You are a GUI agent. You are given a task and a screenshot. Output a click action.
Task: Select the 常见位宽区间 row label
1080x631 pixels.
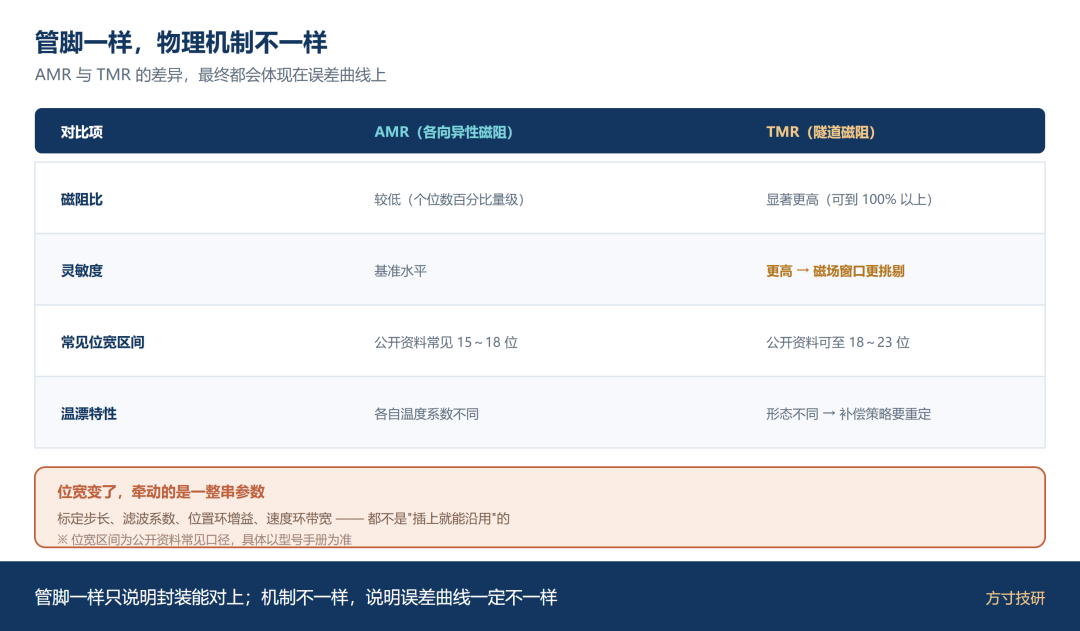[103, 342]
